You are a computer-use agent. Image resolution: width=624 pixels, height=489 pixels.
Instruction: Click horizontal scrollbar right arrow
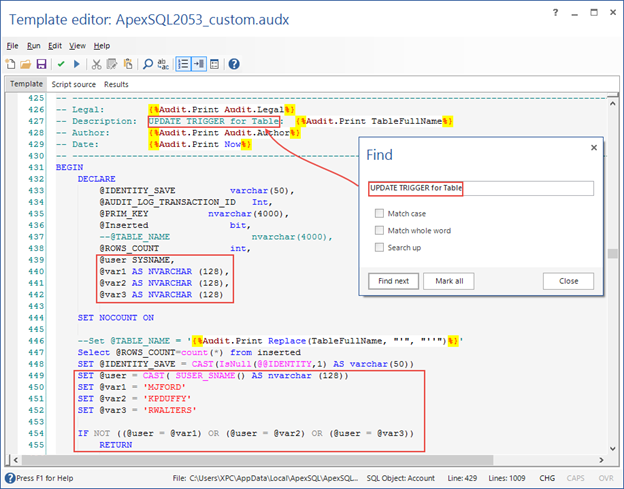pyautogui.click(x=601, y=460)
